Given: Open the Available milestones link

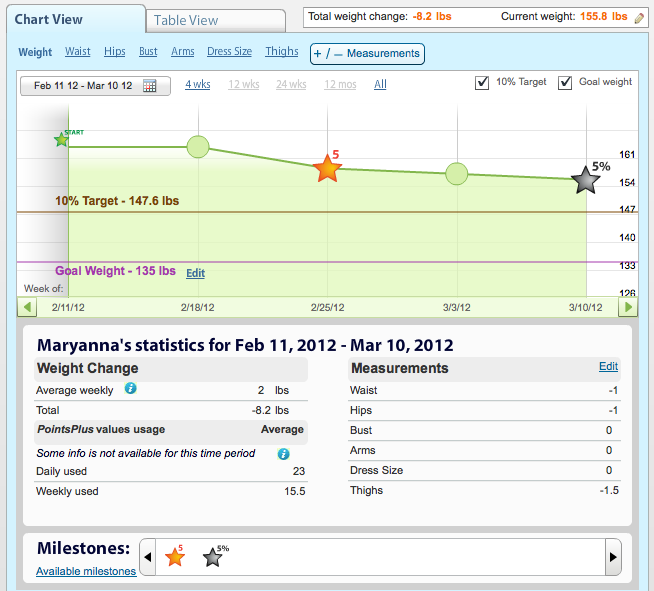Looking at the screenshot, I should click(86, 571).
